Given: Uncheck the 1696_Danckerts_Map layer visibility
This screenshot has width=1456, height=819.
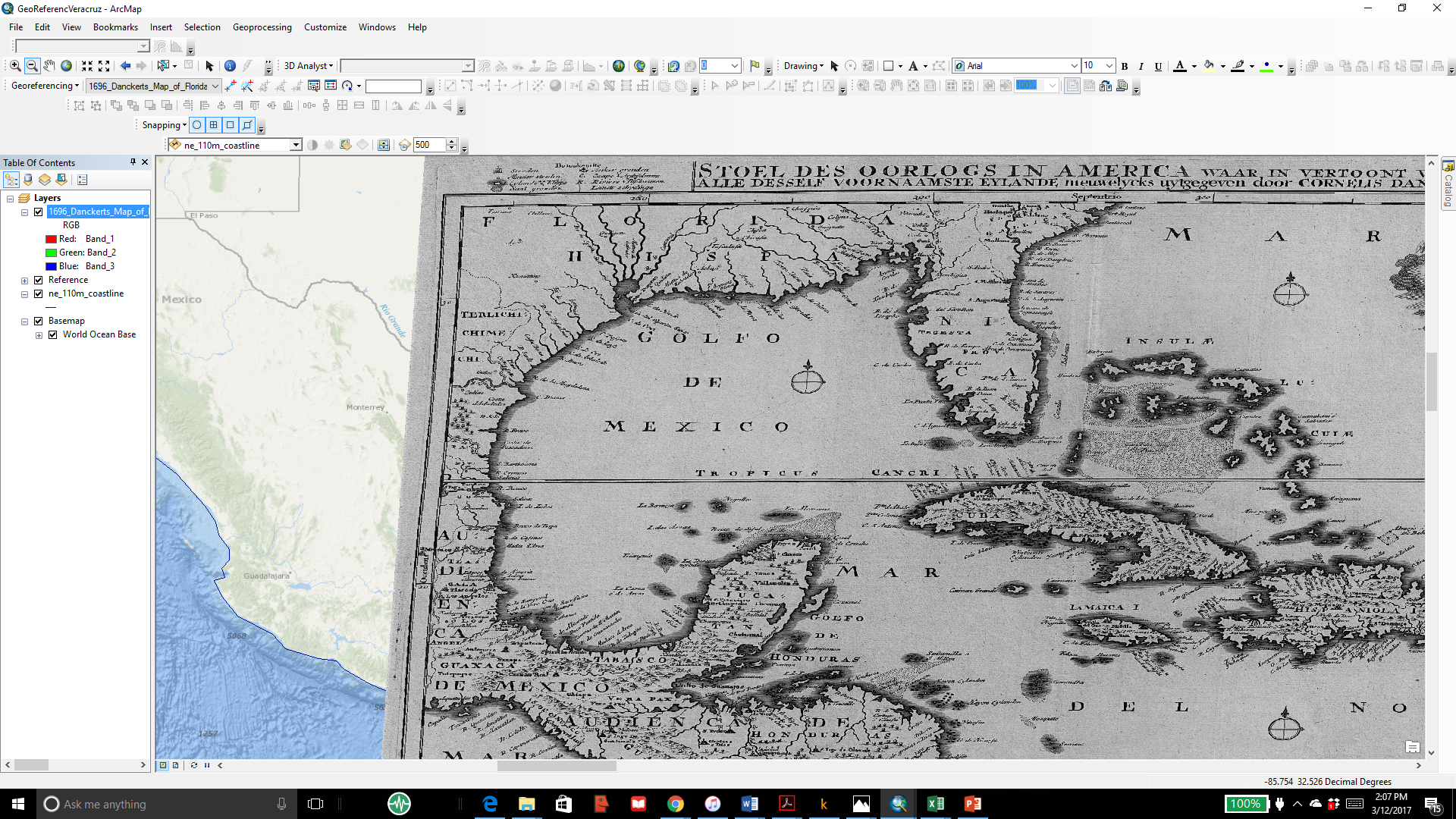Looking at the screenshot, I should tap(38, 212).
